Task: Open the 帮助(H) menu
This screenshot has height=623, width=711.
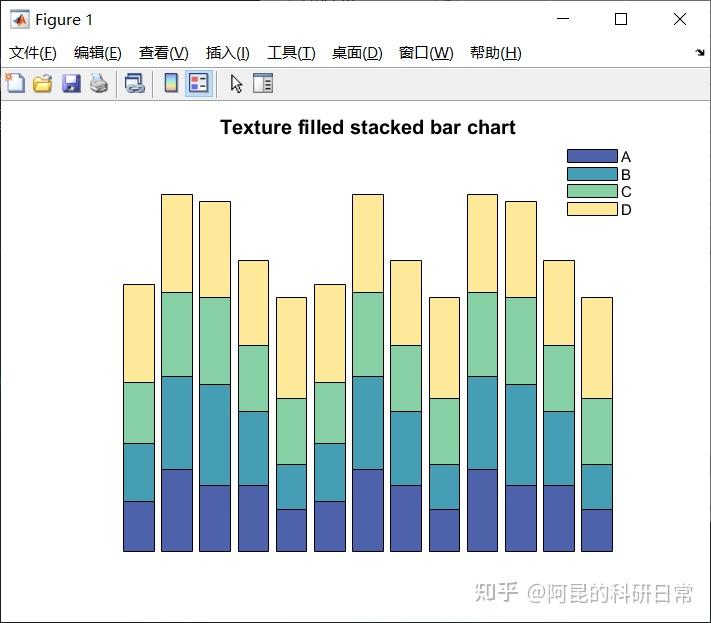Action: (x=496, y=53)
